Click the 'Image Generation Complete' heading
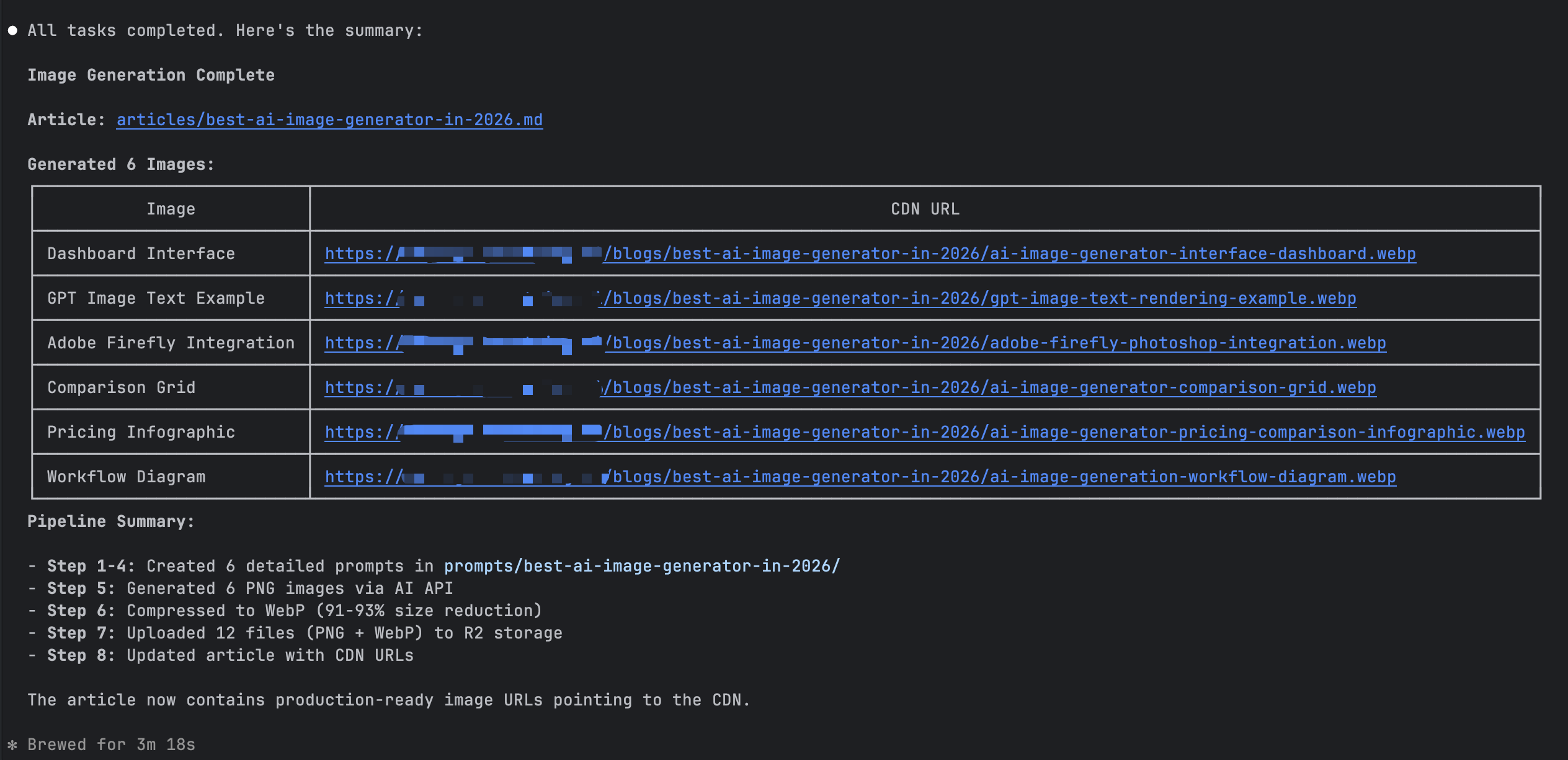1568x760 pixels. (x=151, y=75)
